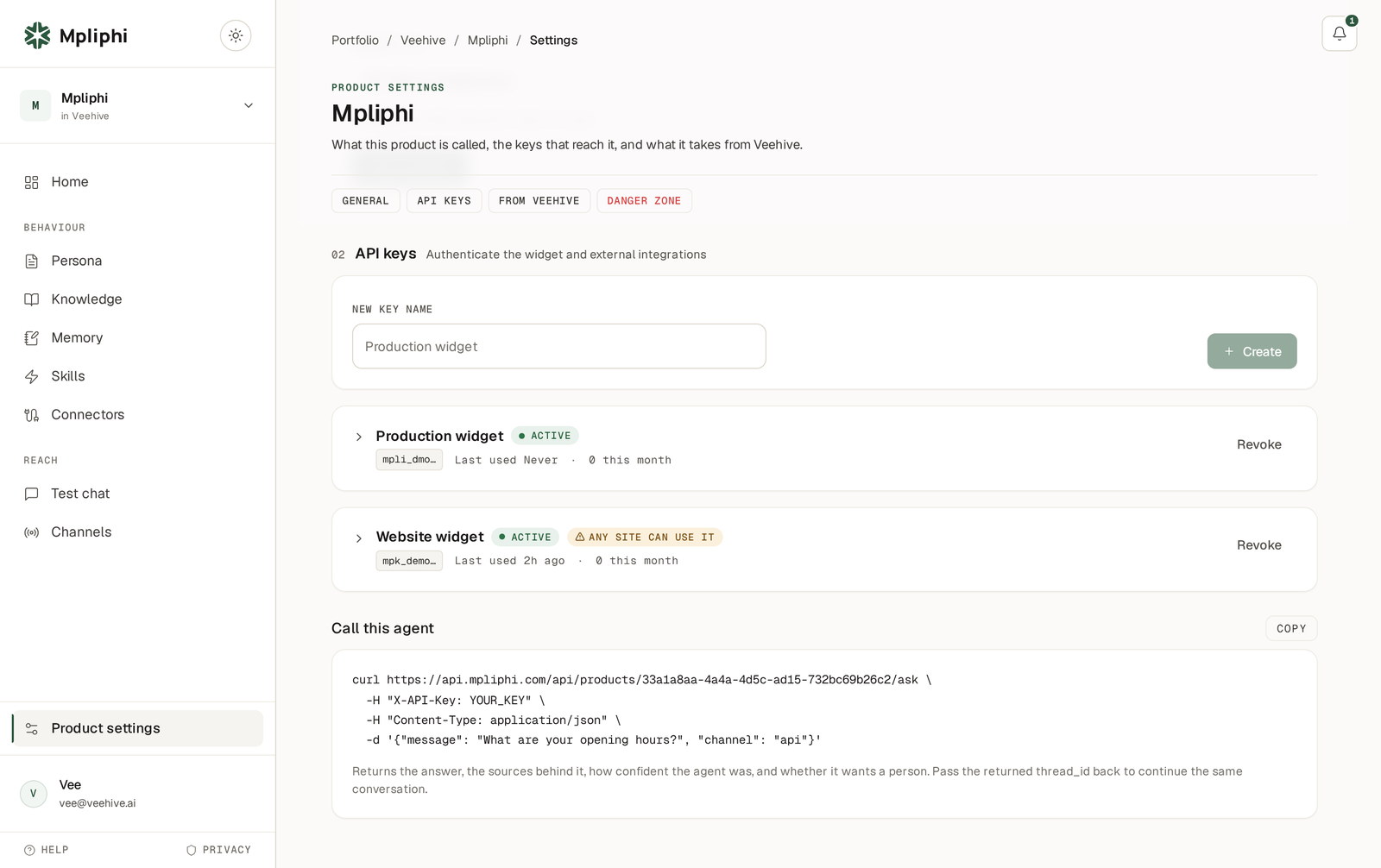Revoke the Website widget key
This screenshot has width=1381, height=868.
1259,545
